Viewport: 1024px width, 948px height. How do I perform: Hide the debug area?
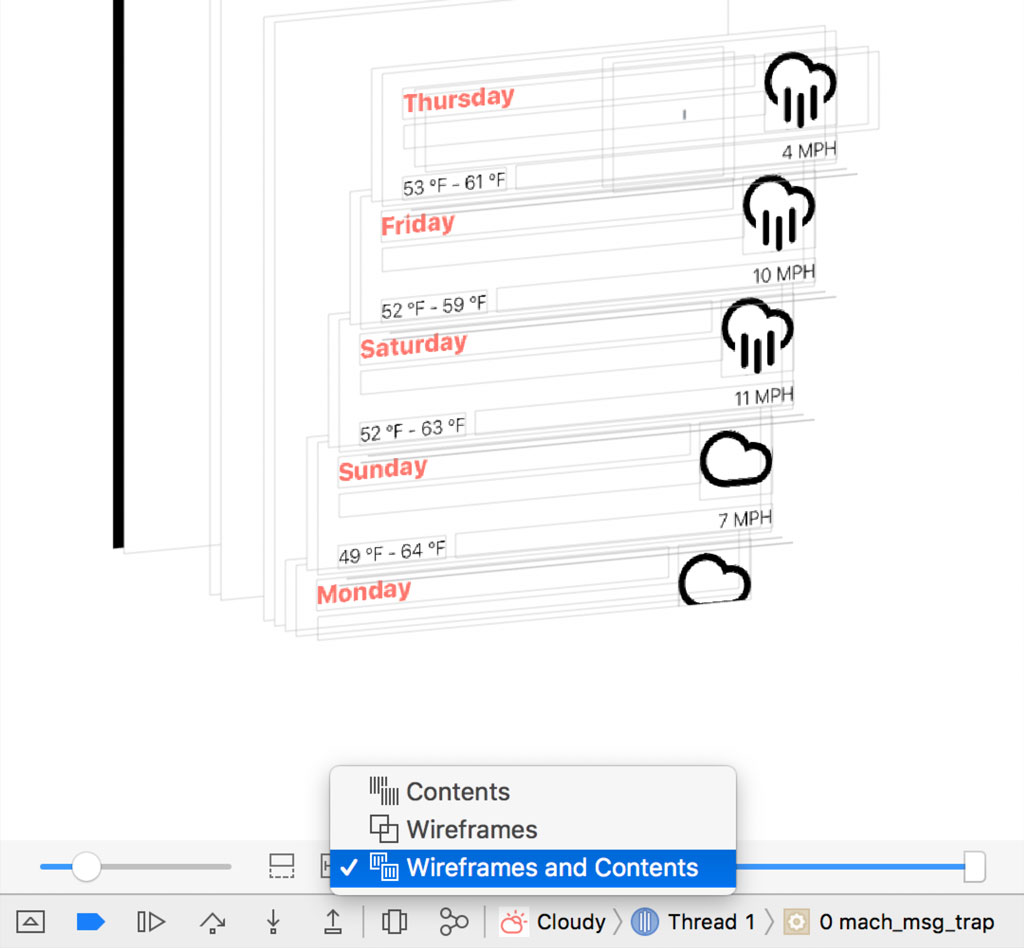[x=29, y=921]
